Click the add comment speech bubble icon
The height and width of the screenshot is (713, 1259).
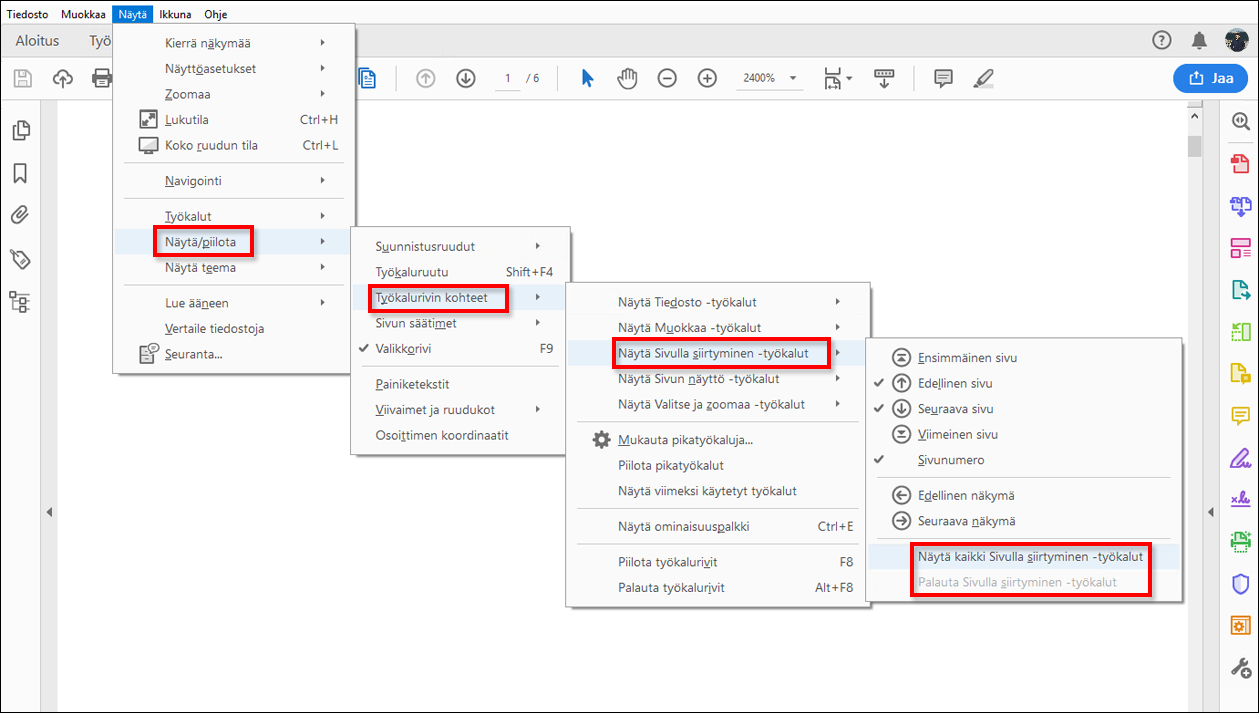coord(943,78)
